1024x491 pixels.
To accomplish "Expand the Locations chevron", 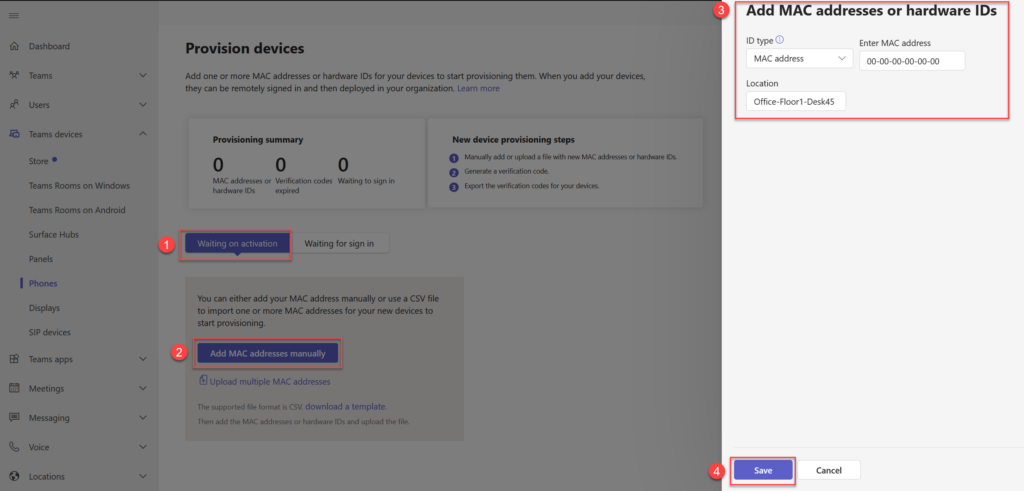I will coord(143,476).
